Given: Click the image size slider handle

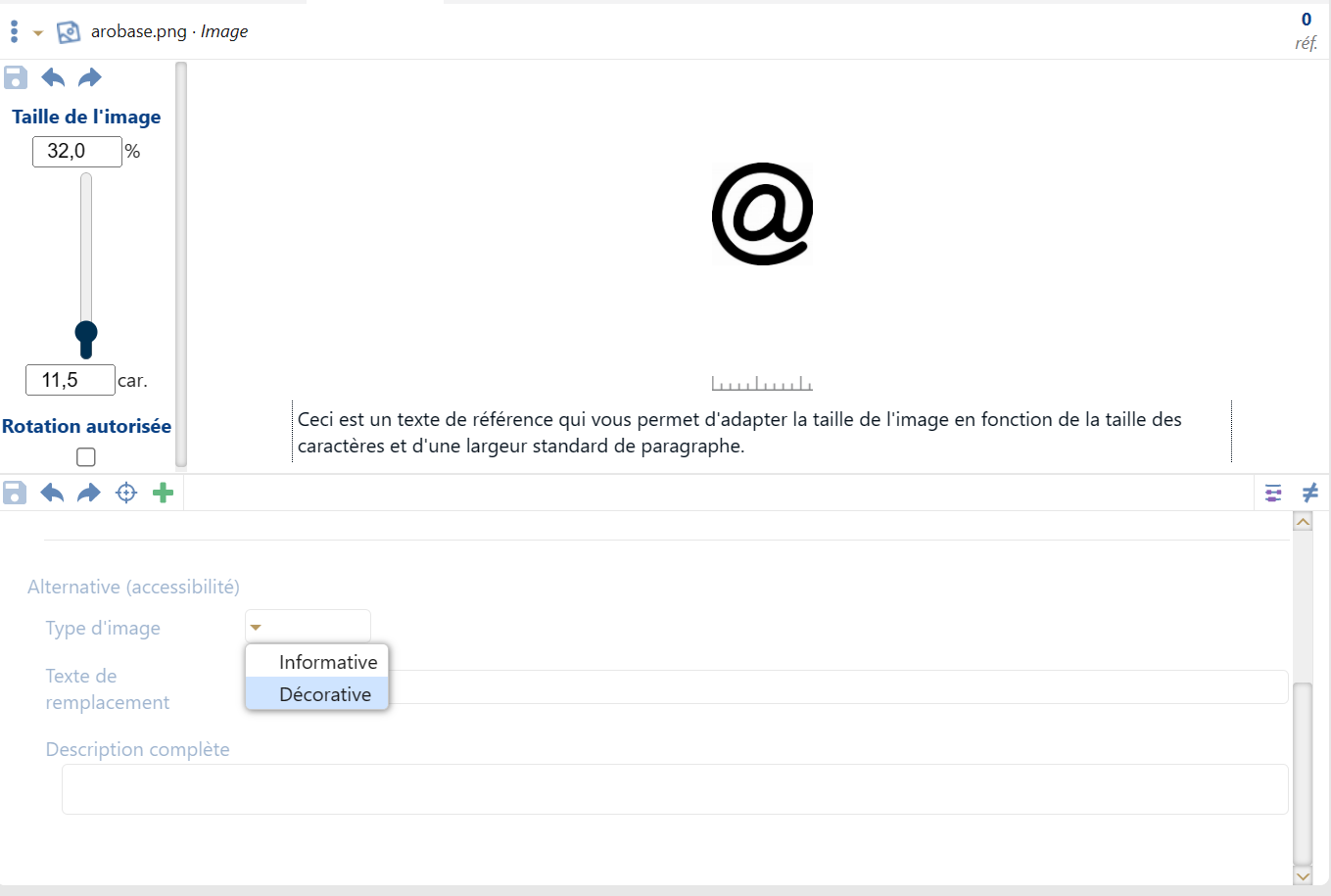Looking at the screenshot, I should click(86, 337).
